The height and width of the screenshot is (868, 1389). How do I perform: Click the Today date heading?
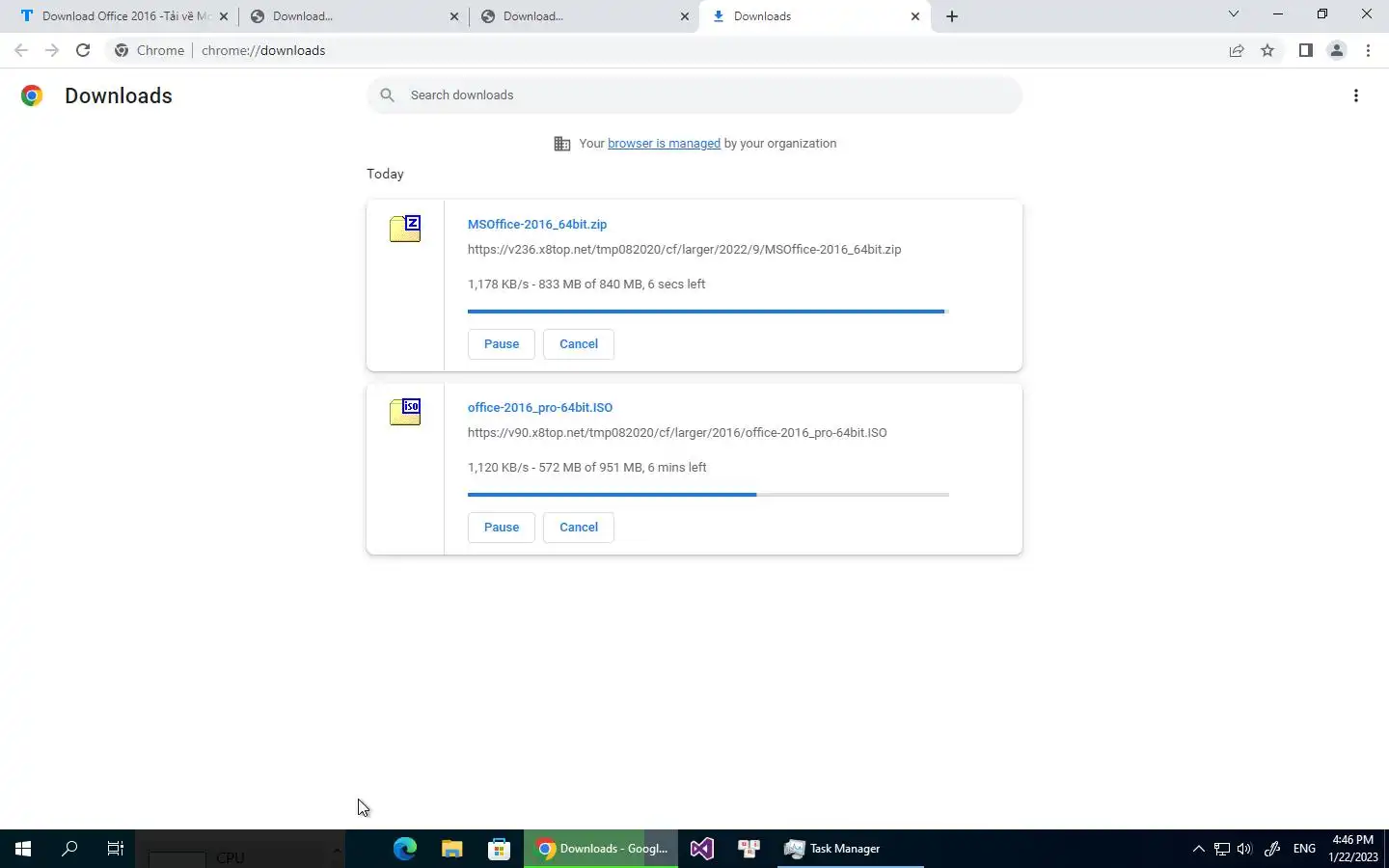(385, 174)
